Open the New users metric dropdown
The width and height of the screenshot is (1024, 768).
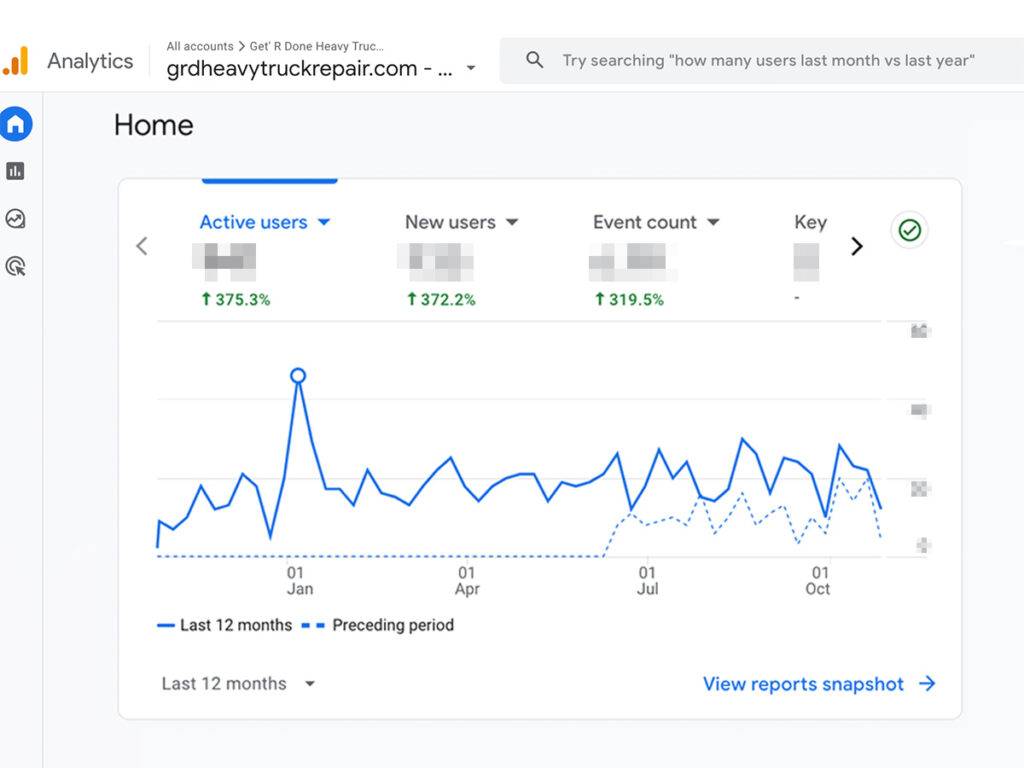(511, 222)
